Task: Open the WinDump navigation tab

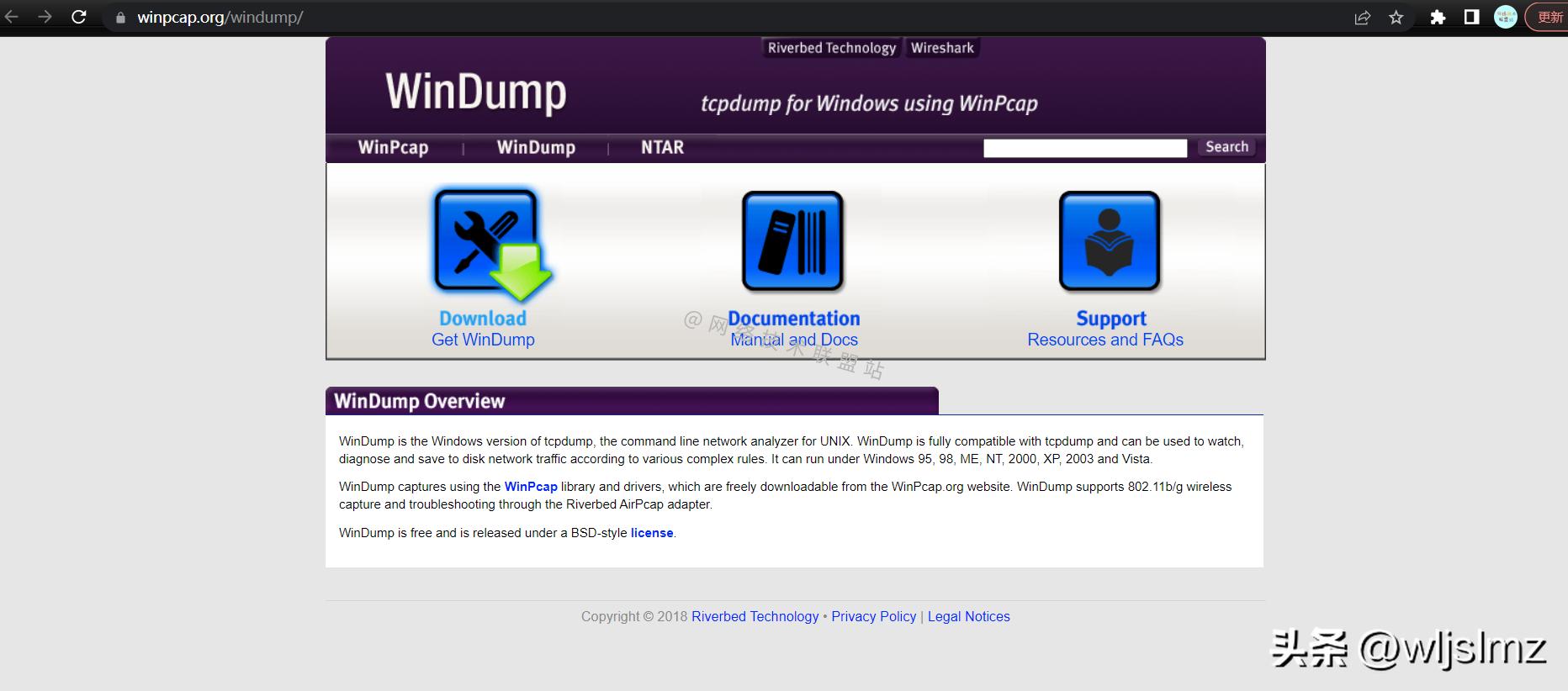Action: click(536, 147)
